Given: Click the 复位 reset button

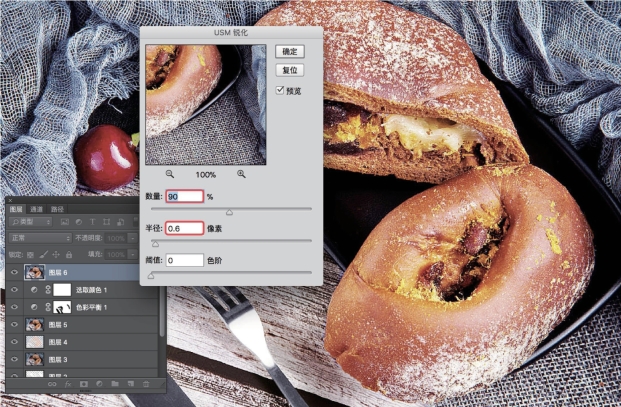Looking at the screenshot, I should [x=290, y=70].
